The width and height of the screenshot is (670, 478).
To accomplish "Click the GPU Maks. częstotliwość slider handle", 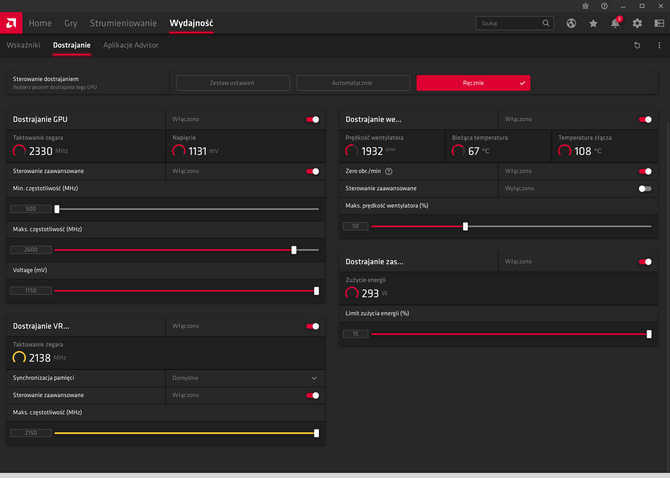I will (x=294, y=250).
